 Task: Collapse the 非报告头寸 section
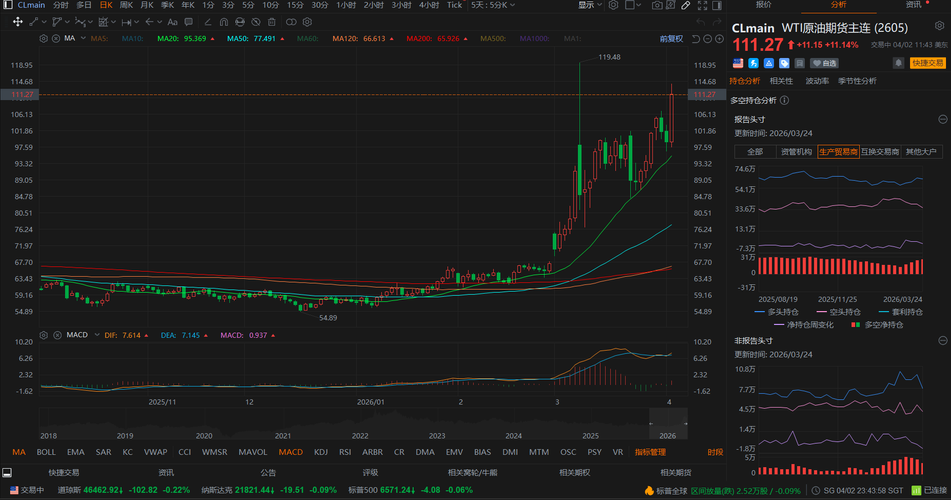click(943, 340)
